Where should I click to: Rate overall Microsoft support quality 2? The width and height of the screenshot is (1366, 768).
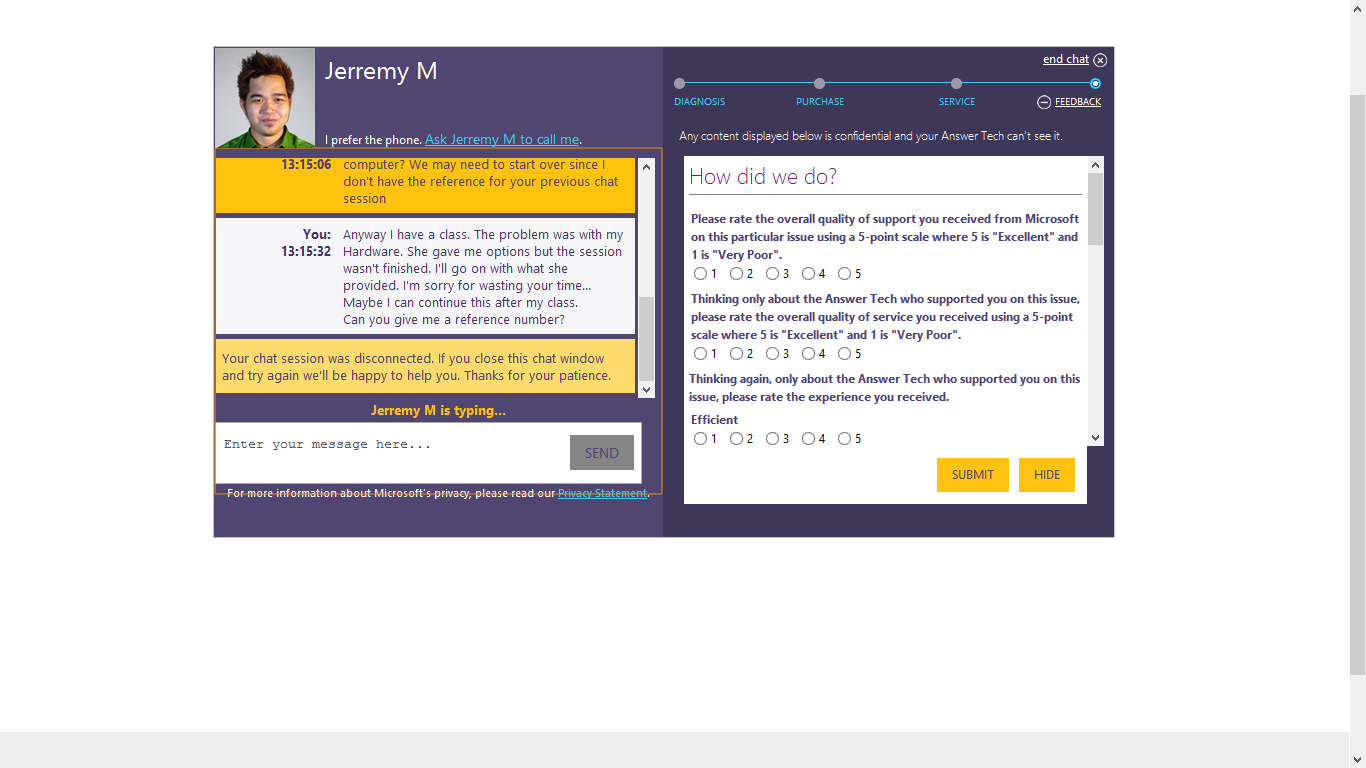(x=736, y=274)
